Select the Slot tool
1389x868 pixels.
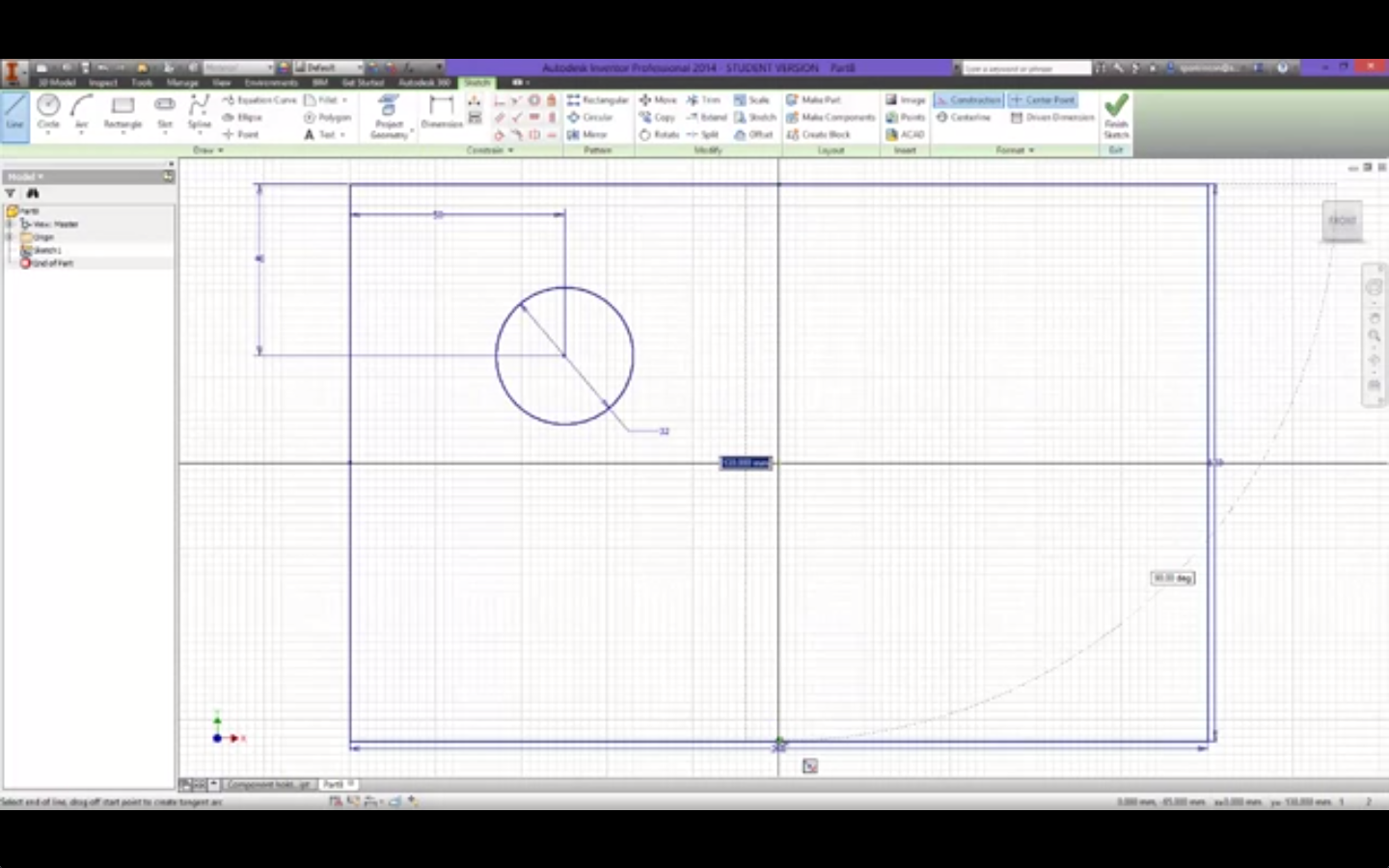point(165,114)
